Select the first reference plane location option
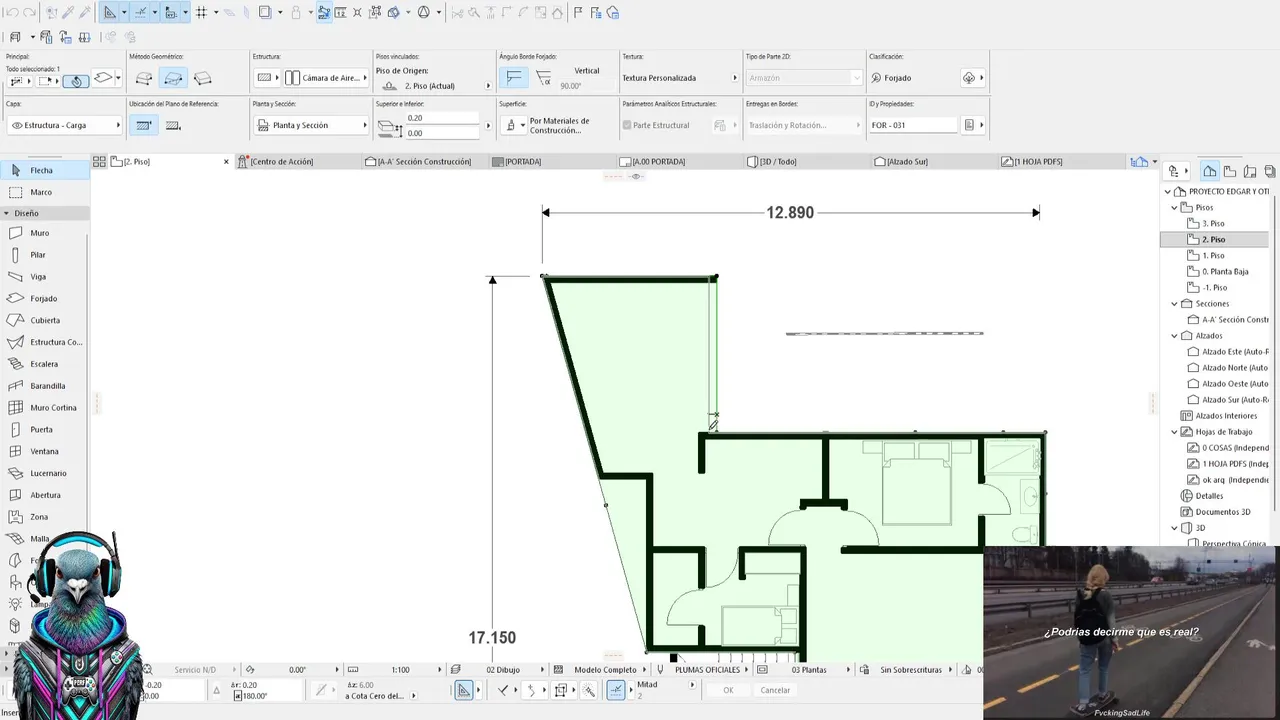 coord(144,125)
